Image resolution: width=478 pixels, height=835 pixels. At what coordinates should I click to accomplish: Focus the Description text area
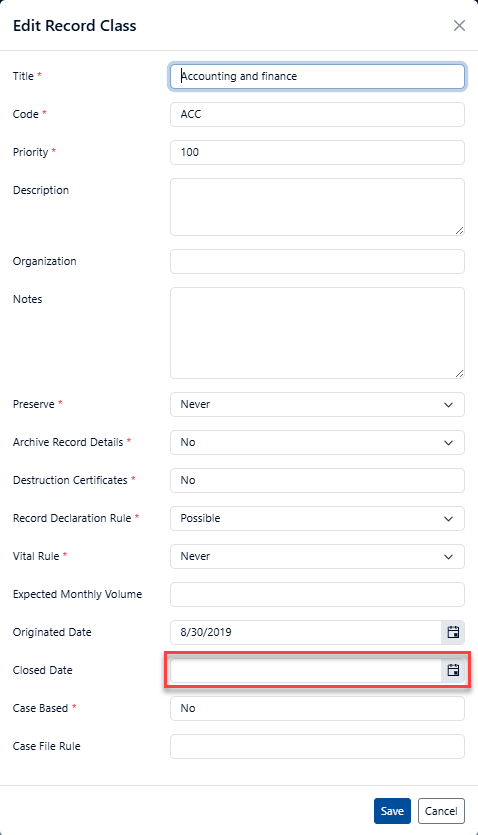point(317,207)
